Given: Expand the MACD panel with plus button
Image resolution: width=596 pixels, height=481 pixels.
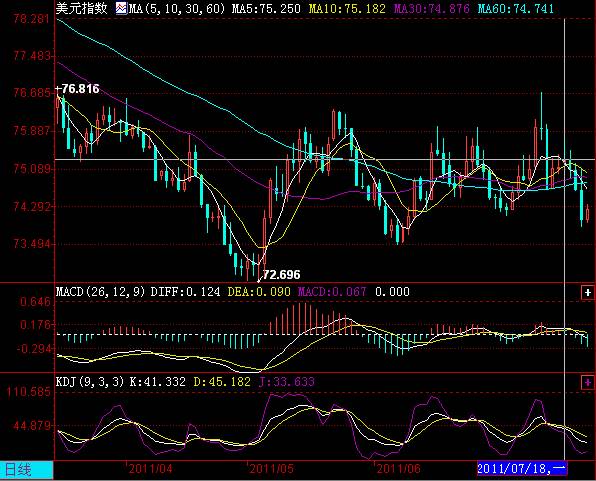Looking at the screenshot, I should pos(588,292).
